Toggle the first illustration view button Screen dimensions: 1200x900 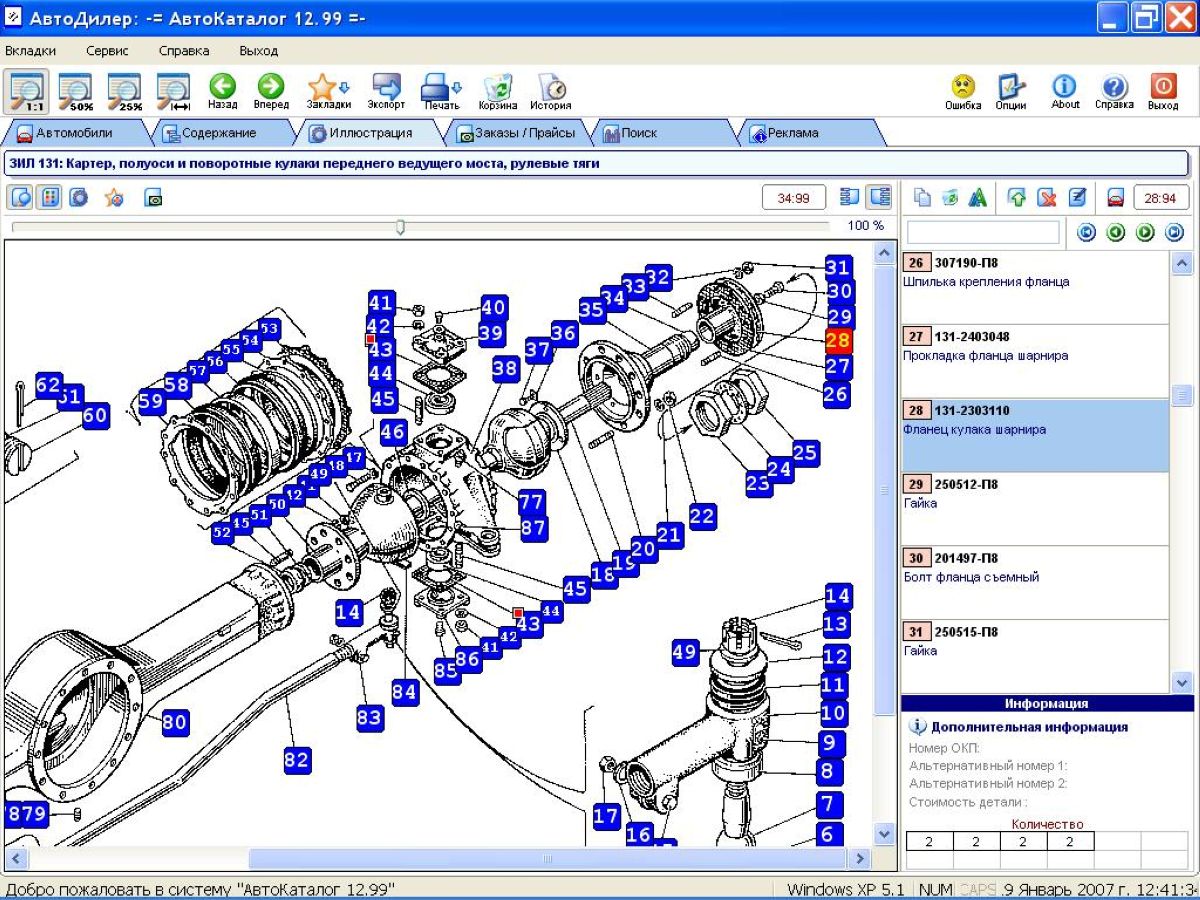(x=21, y=197)
